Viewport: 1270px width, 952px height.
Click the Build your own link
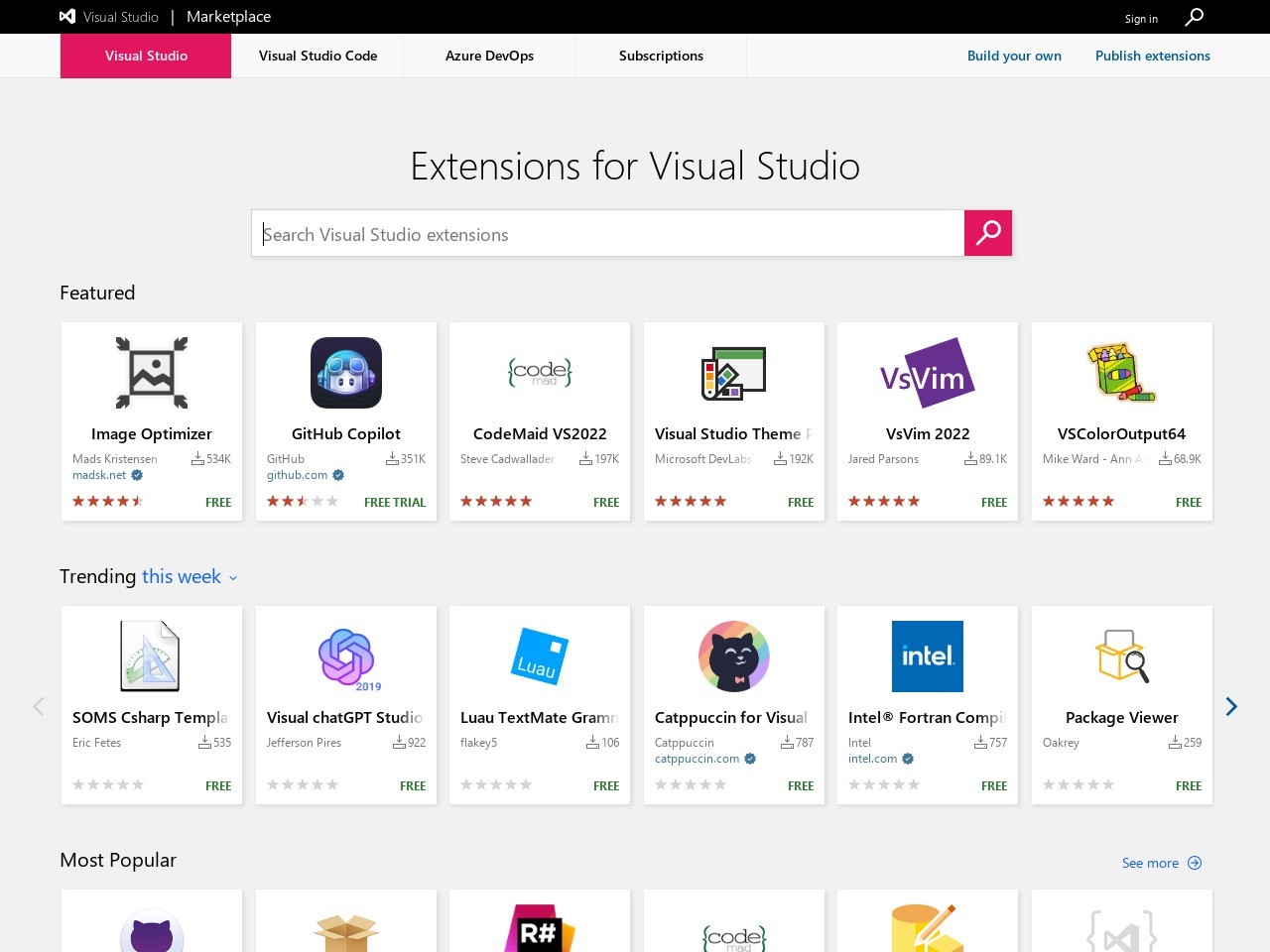click(x=1014, y=56)
